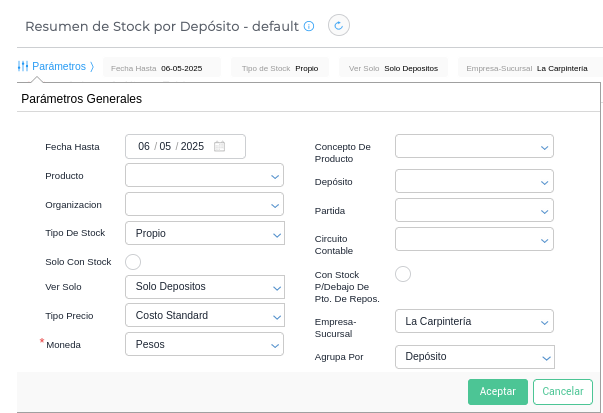Image resolution: width=603 pixels, height=413 pixels.
Task: Click the Fecha Hasta date input
Action: click(x=170, y=146)
